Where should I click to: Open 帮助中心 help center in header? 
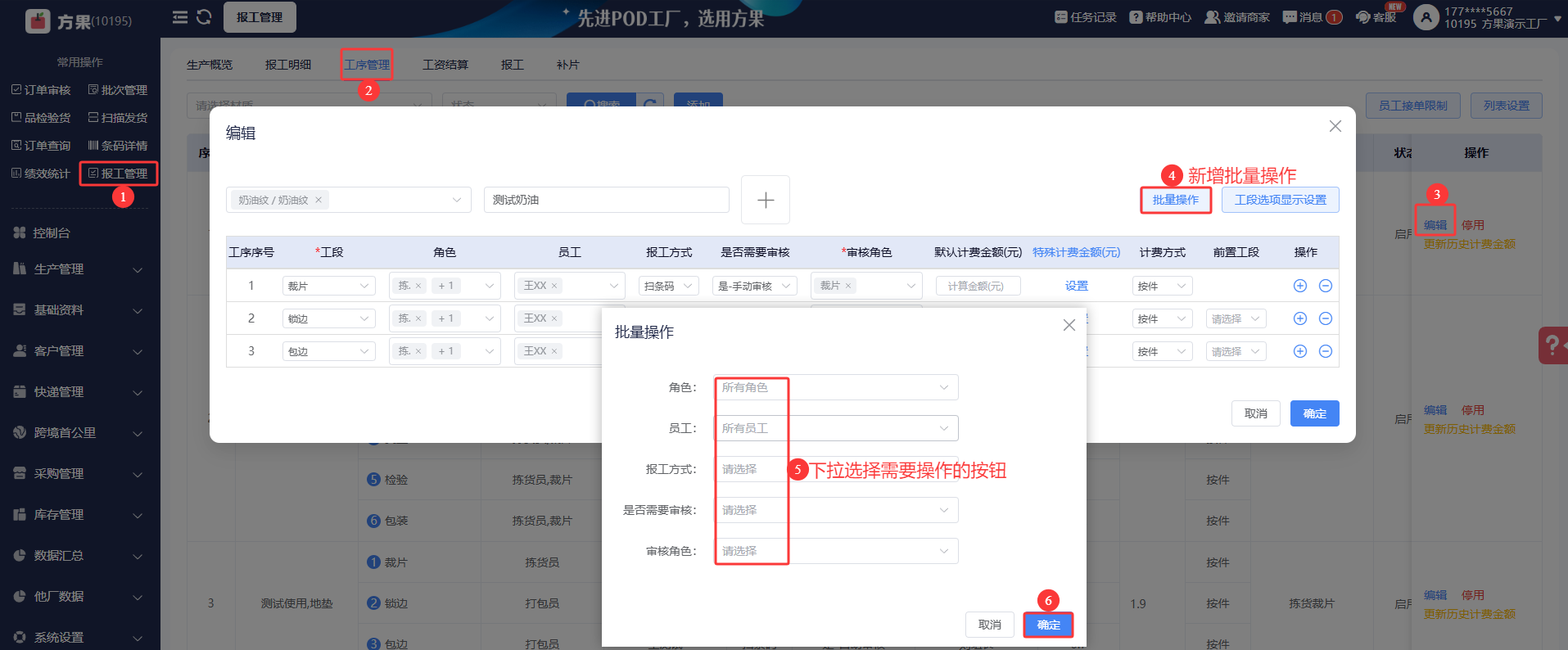click(1160, 17)
